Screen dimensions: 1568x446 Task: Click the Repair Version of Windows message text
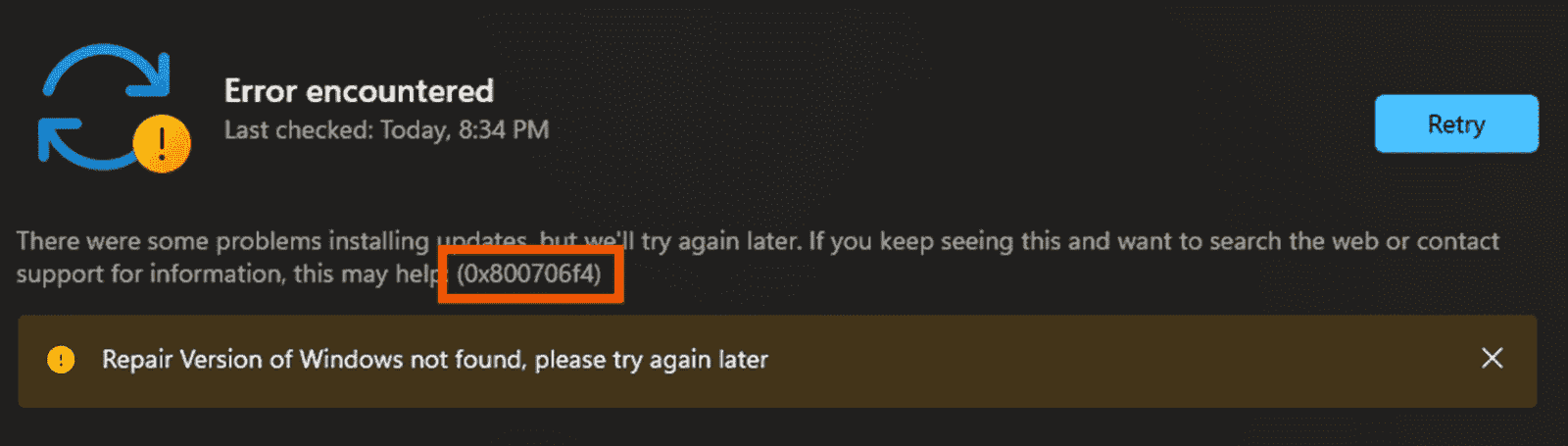[435, 360]
